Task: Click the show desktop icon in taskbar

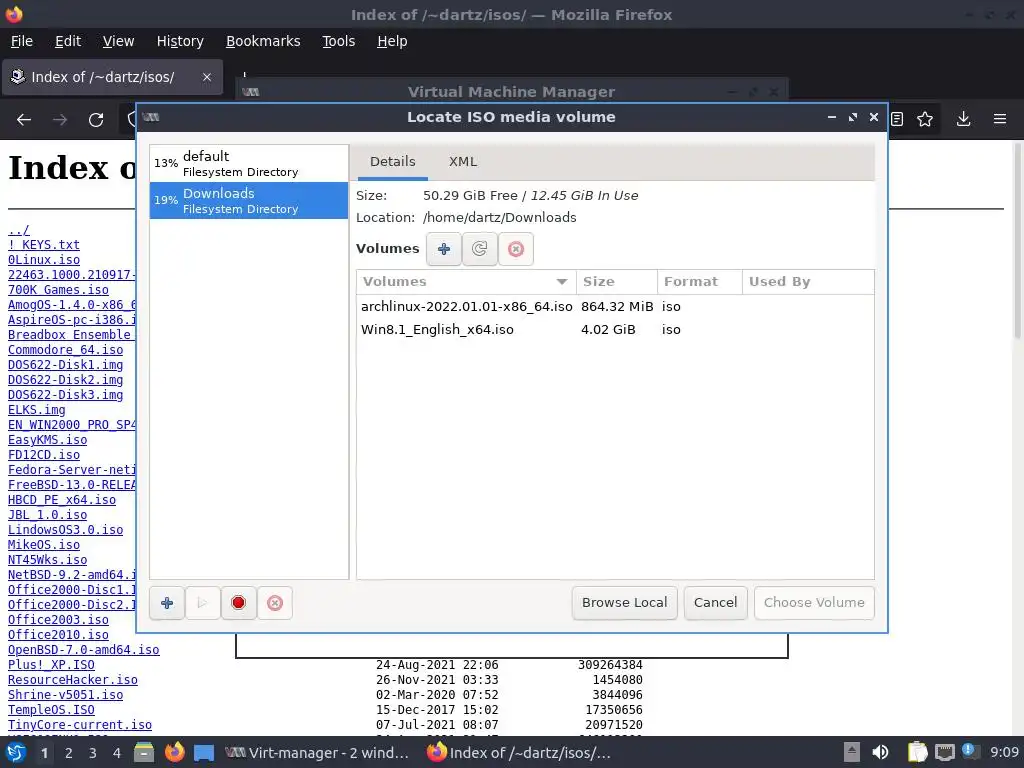Action: pos(204,752)
